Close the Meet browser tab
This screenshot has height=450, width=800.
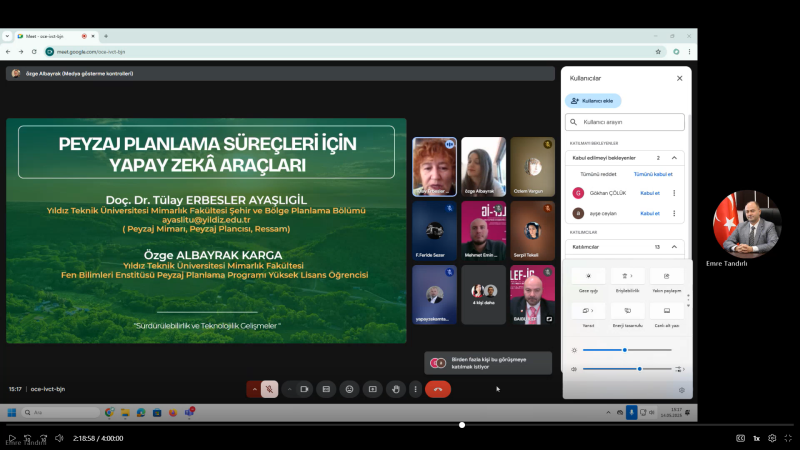pyautogui.click(x=93, y=36)
